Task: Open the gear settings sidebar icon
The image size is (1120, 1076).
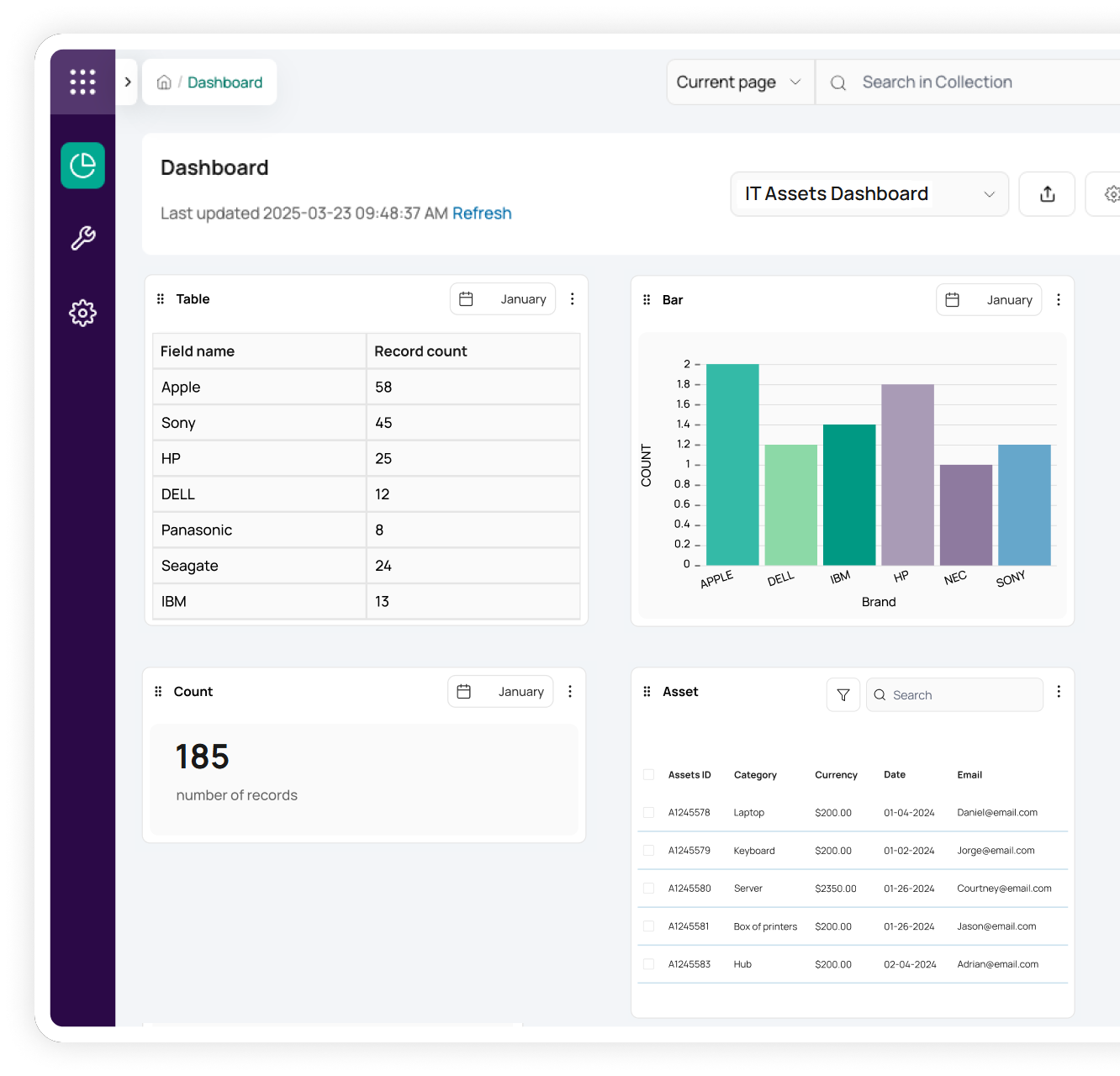Action: click(x=82, y=314)
